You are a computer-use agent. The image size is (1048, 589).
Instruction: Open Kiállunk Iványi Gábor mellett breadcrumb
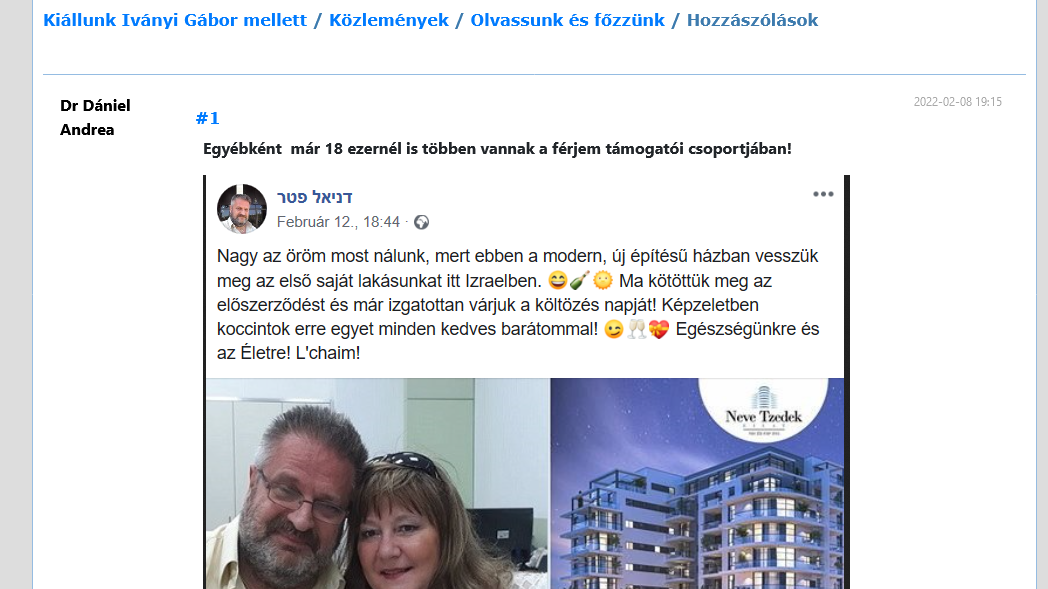coord(175,20)
